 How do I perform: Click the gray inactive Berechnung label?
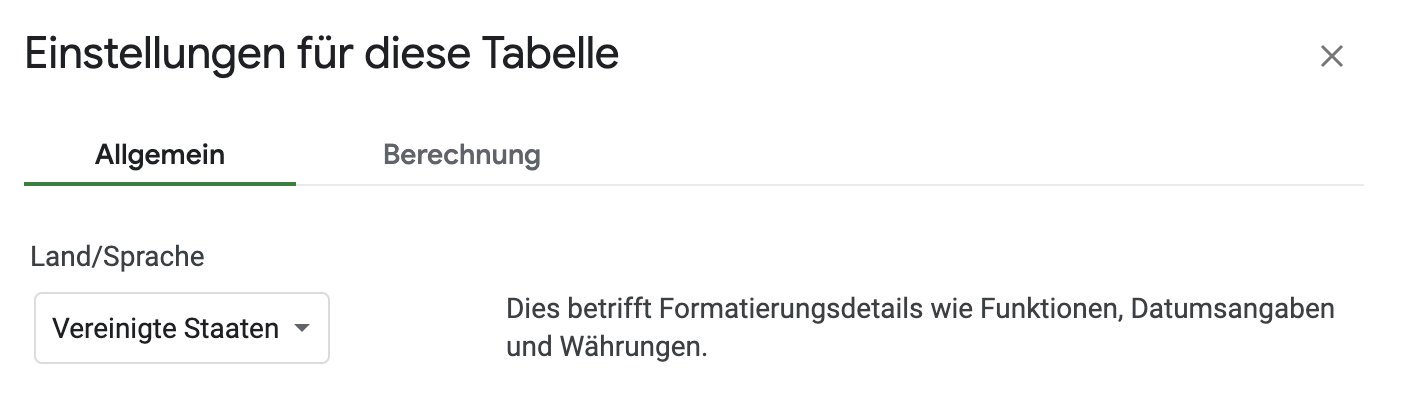point(461,156)
